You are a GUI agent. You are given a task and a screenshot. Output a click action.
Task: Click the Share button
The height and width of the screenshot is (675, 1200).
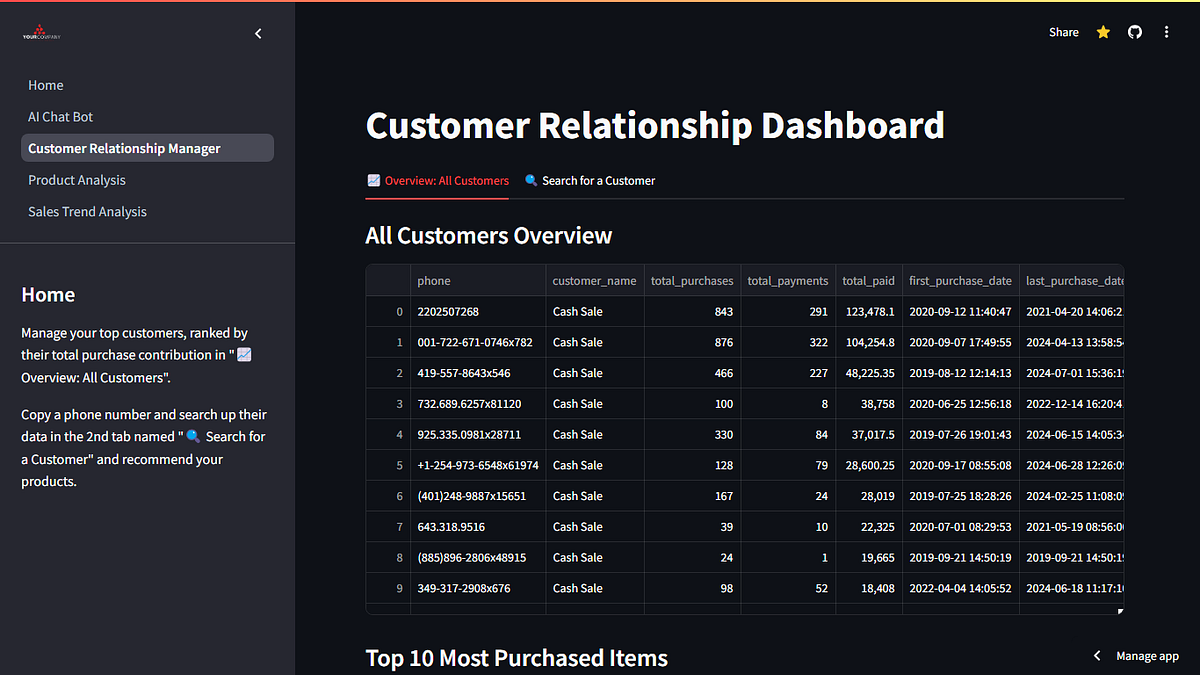coord(1063,32)
